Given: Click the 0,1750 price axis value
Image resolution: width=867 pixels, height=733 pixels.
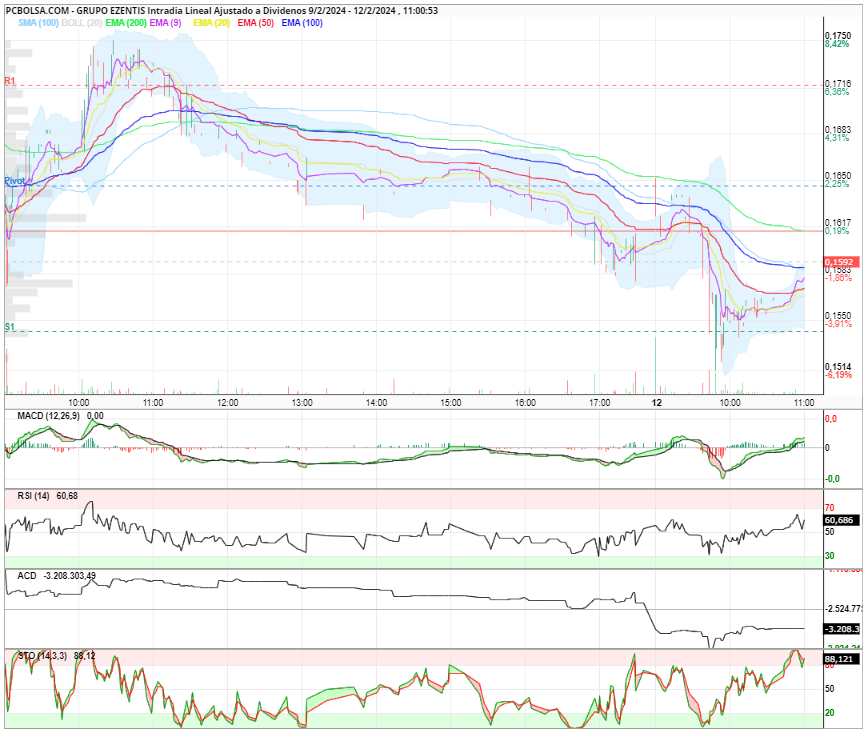Looking at the screenshot, I should (838, 35).
